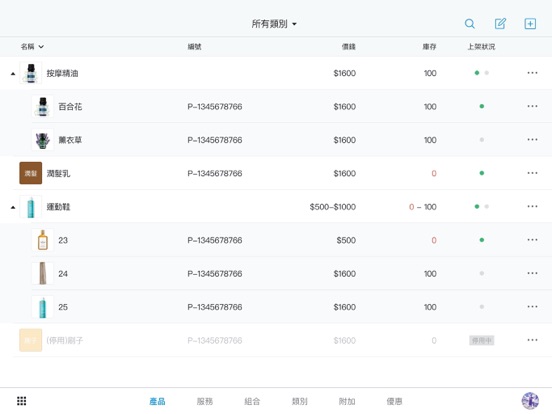Open more options for 潤髮乳 row

click(532, 173)
